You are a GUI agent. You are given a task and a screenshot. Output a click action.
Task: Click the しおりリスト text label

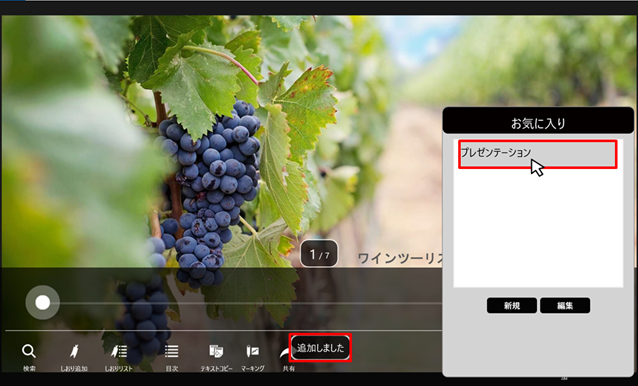118,369
